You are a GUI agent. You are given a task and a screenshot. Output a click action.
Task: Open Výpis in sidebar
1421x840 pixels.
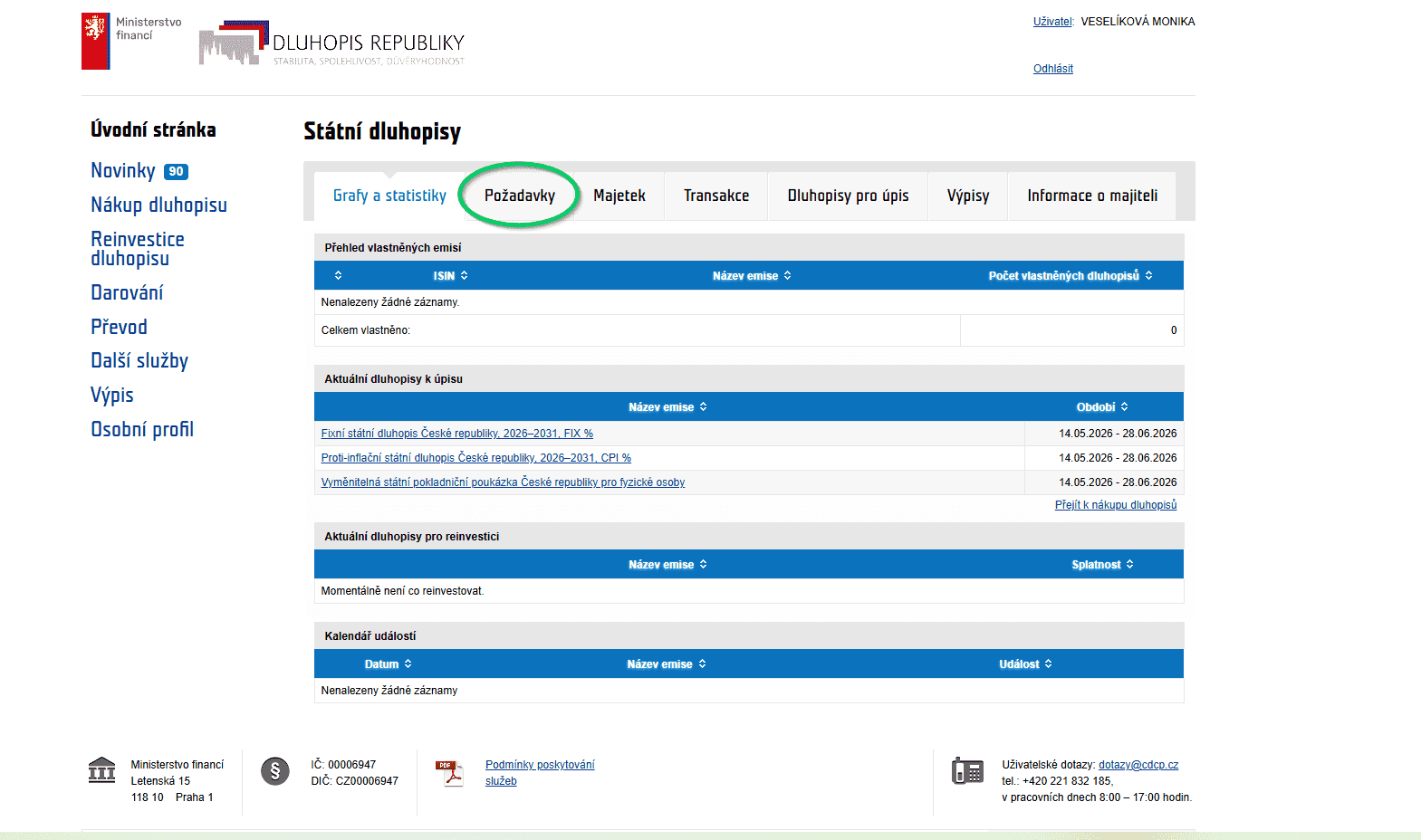(x=112, y=395)
